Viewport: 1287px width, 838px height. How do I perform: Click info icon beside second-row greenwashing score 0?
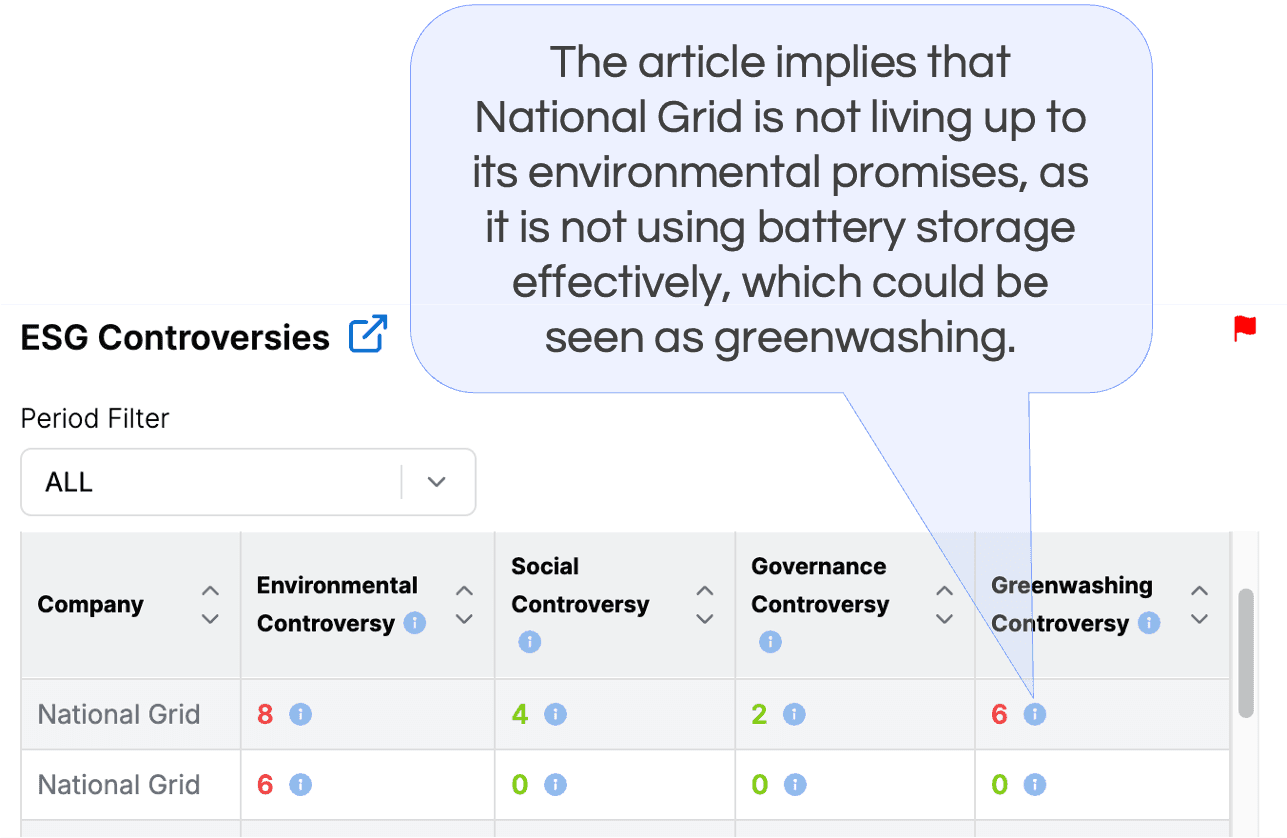click(1035, 784)
